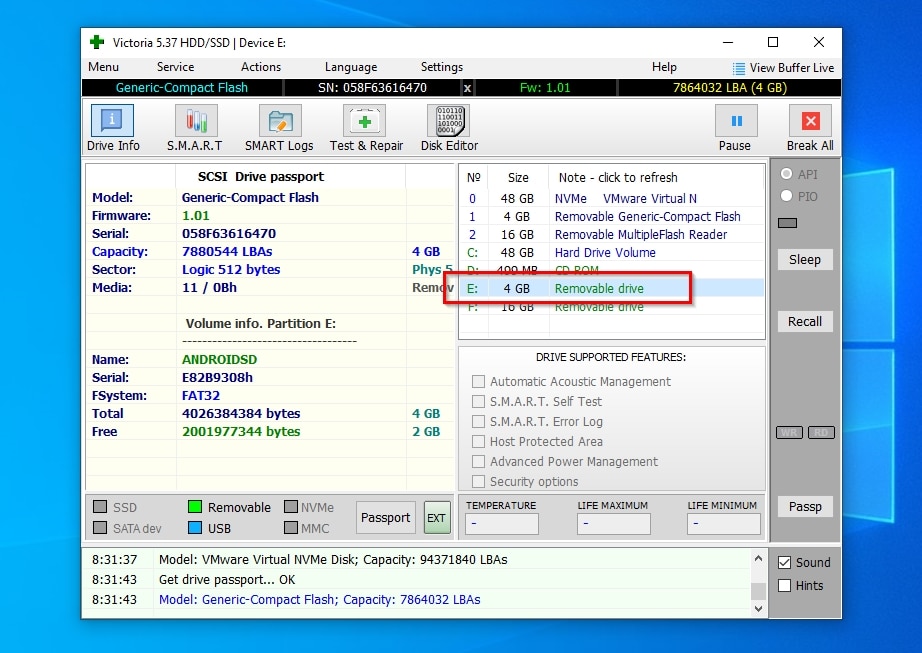Viewport: 922px width, 653px height.
Task: Open the Menu menu
Action: [103, 67]
